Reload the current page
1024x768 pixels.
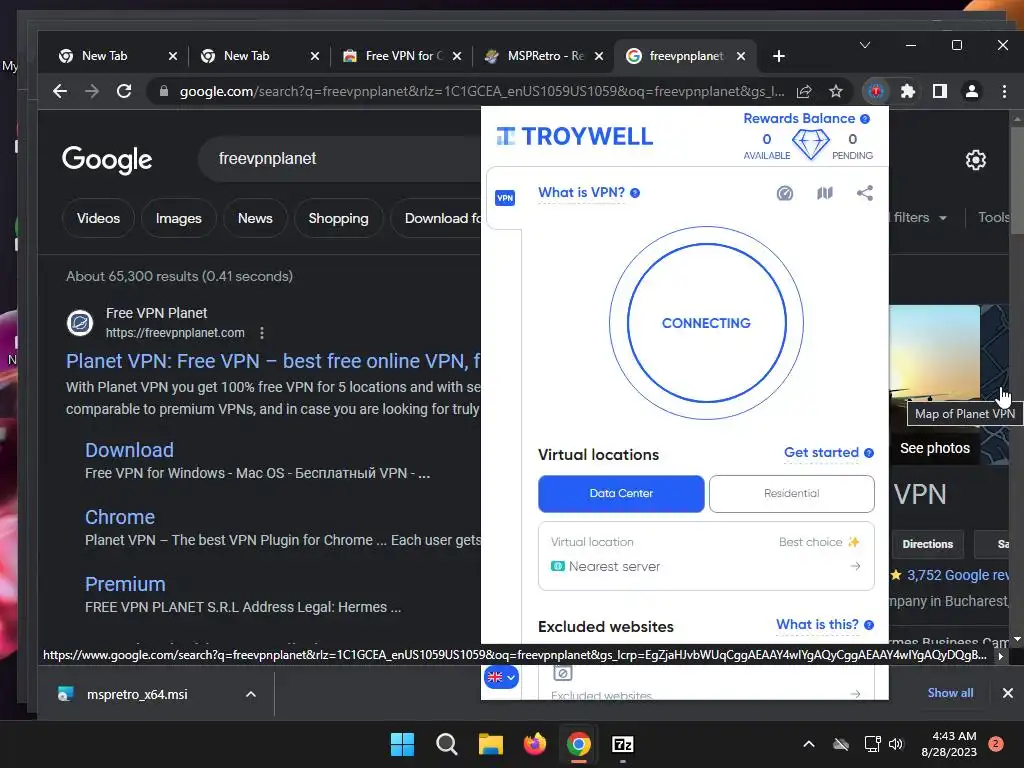124,91
